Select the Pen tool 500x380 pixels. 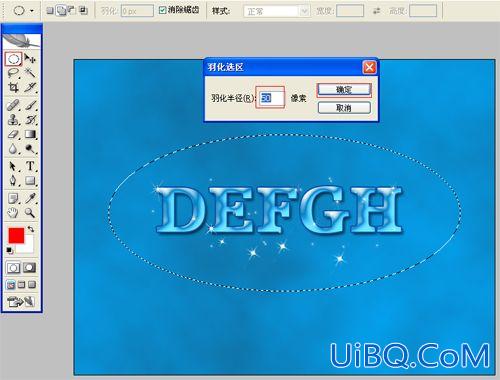tap(13, 181)
